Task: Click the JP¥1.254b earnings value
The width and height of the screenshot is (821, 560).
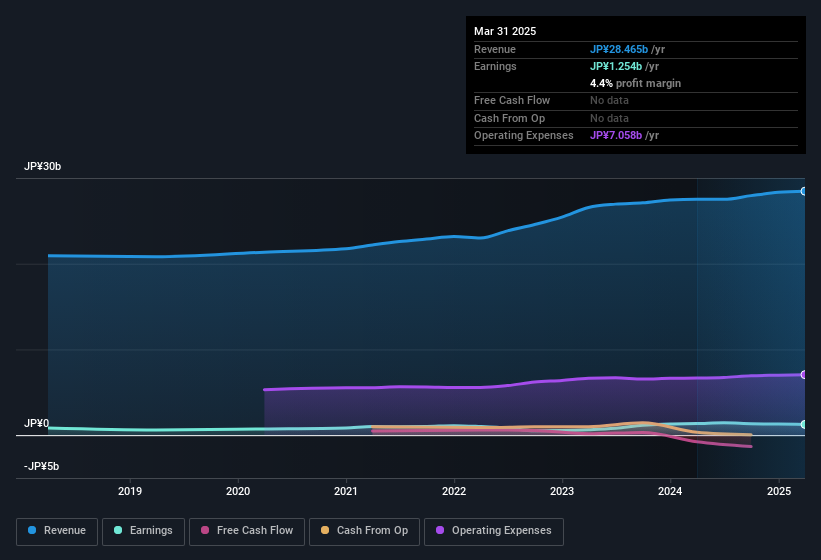Action: 616,66
